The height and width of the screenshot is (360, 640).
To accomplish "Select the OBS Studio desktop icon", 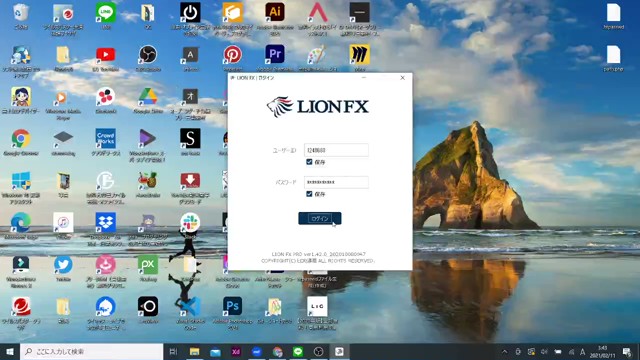I will (148, 58).
